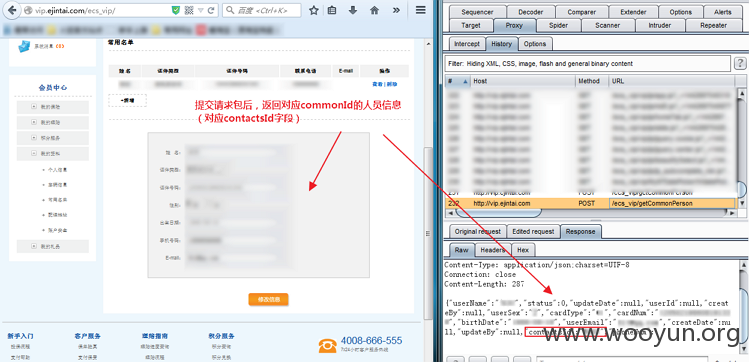Expand the second member center menu item
749x362 pixels.
coord(34,122)
